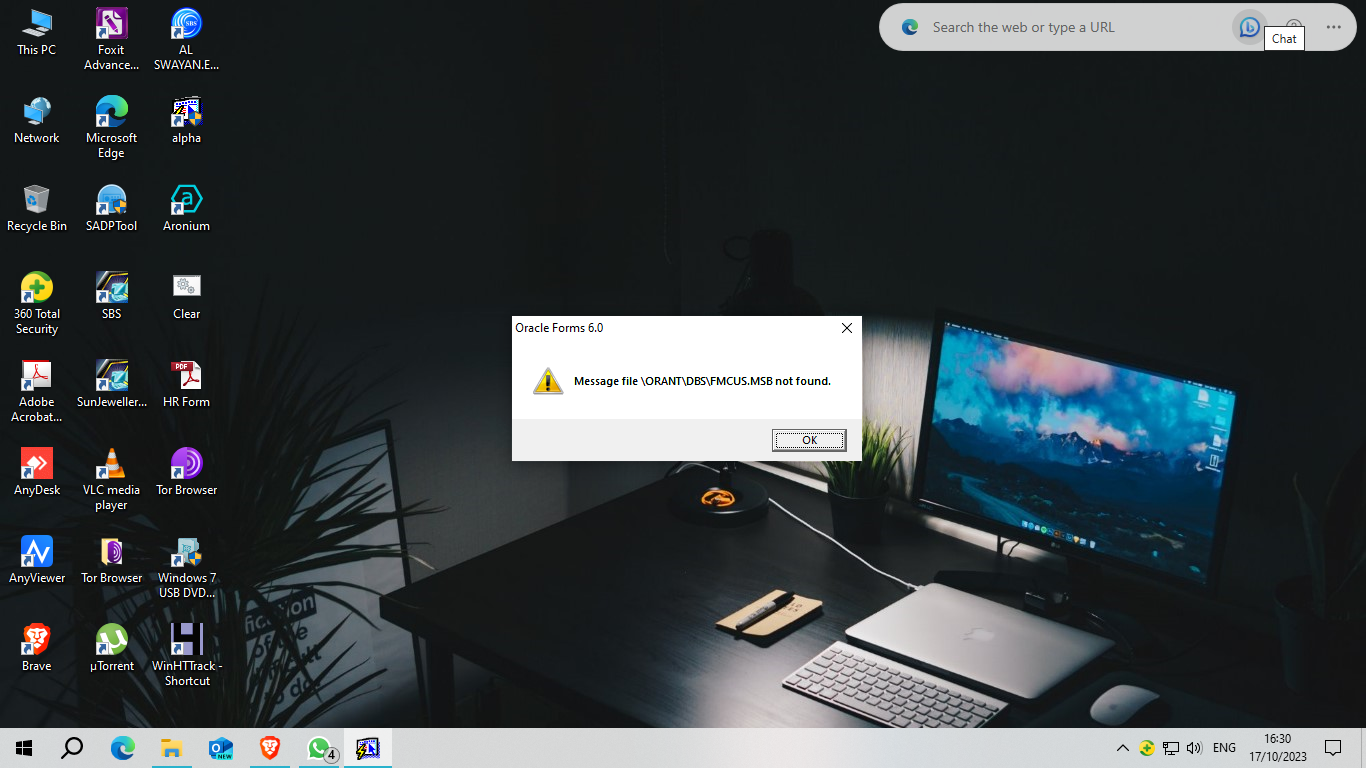Click the volume icon in system tray

(x=1194, y=748)
